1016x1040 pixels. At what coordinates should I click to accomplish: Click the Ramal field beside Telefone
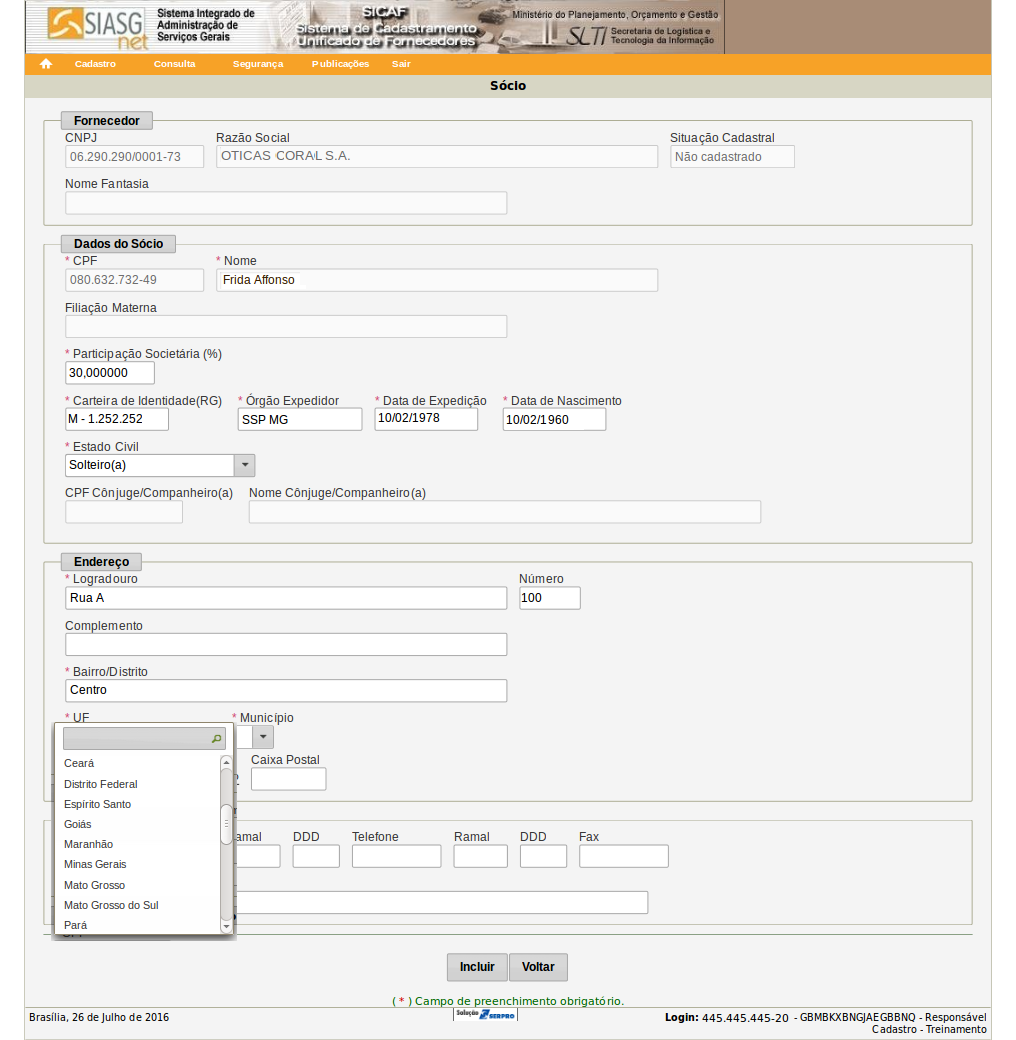click(x=481, y=856)
